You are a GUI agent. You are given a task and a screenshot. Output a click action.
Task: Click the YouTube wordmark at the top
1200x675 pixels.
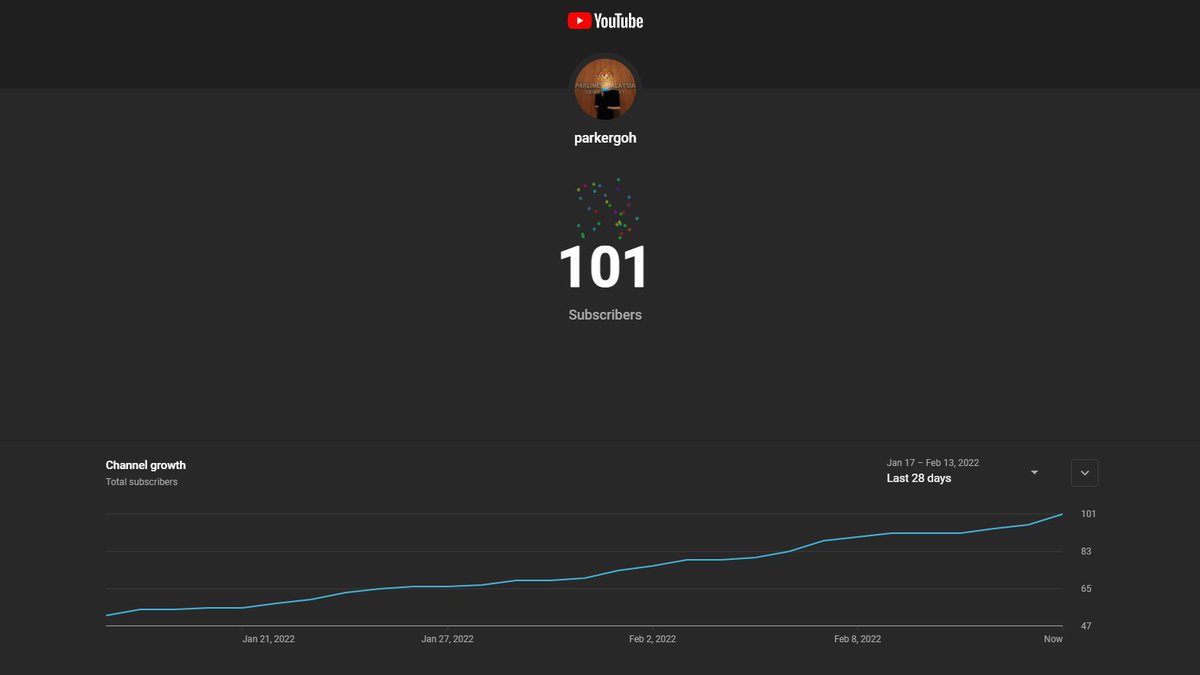pyautogui.click(x=617, y=20)
